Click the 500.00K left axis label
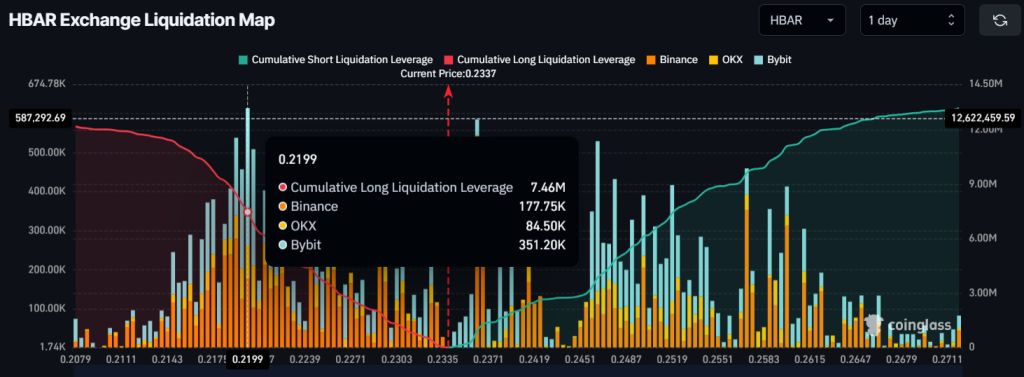 coord(48,152)
